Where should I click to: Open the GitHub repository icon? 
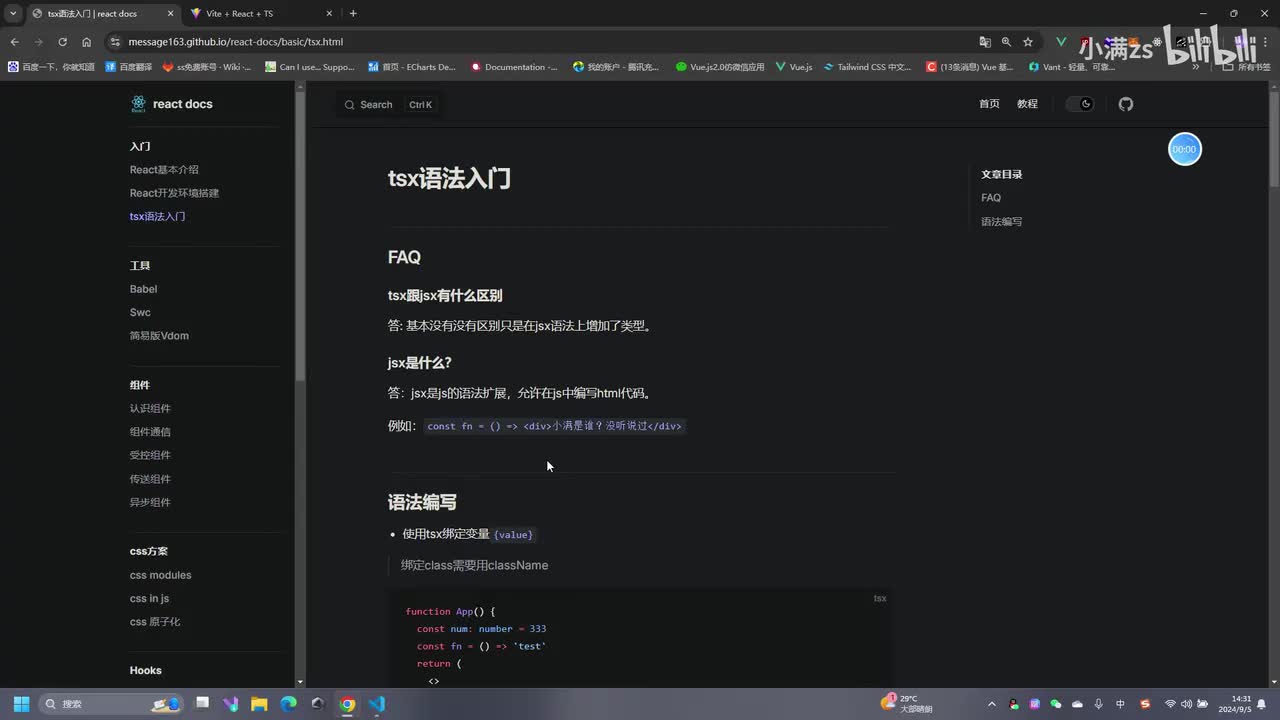pyautogui.click(x=1126, y=104)
